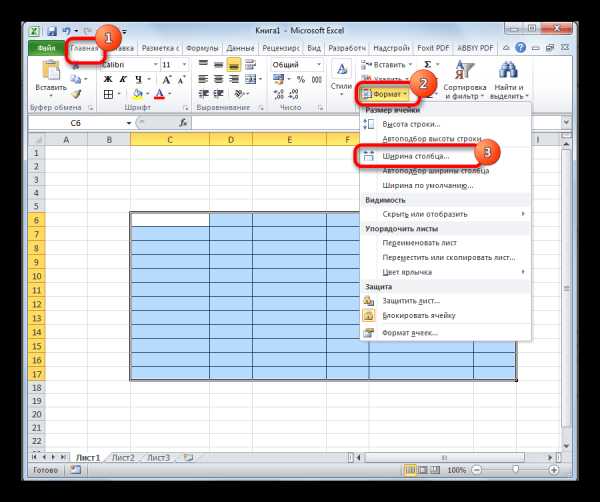600x502 pixels.
Task: Open the green Файл tab
Action: pyautogui.click(x=47, y=48)
